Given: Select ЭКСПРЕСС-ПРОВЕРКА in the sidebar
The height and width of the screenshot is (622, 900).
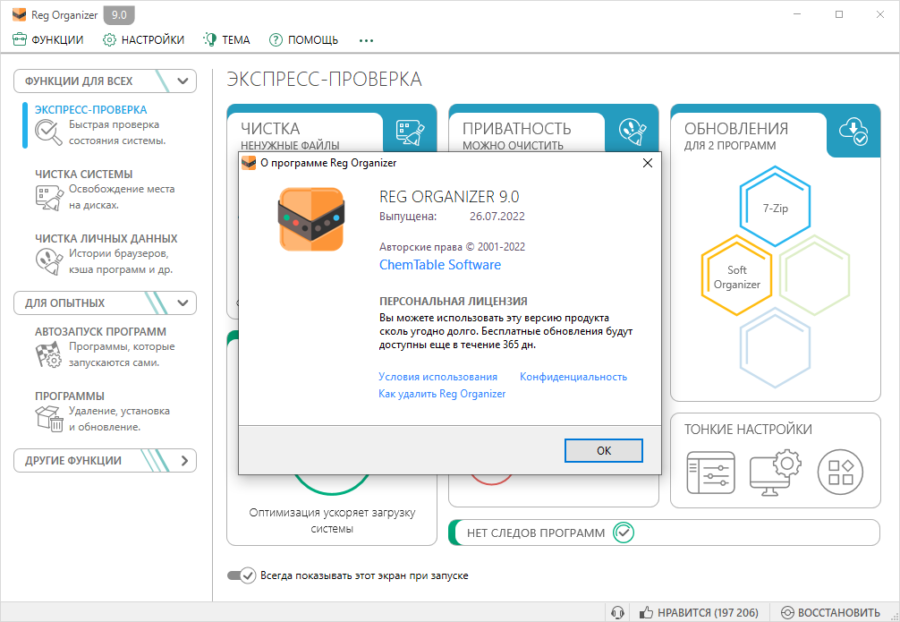Looking at the screenshot, I should tap(91, 110).
